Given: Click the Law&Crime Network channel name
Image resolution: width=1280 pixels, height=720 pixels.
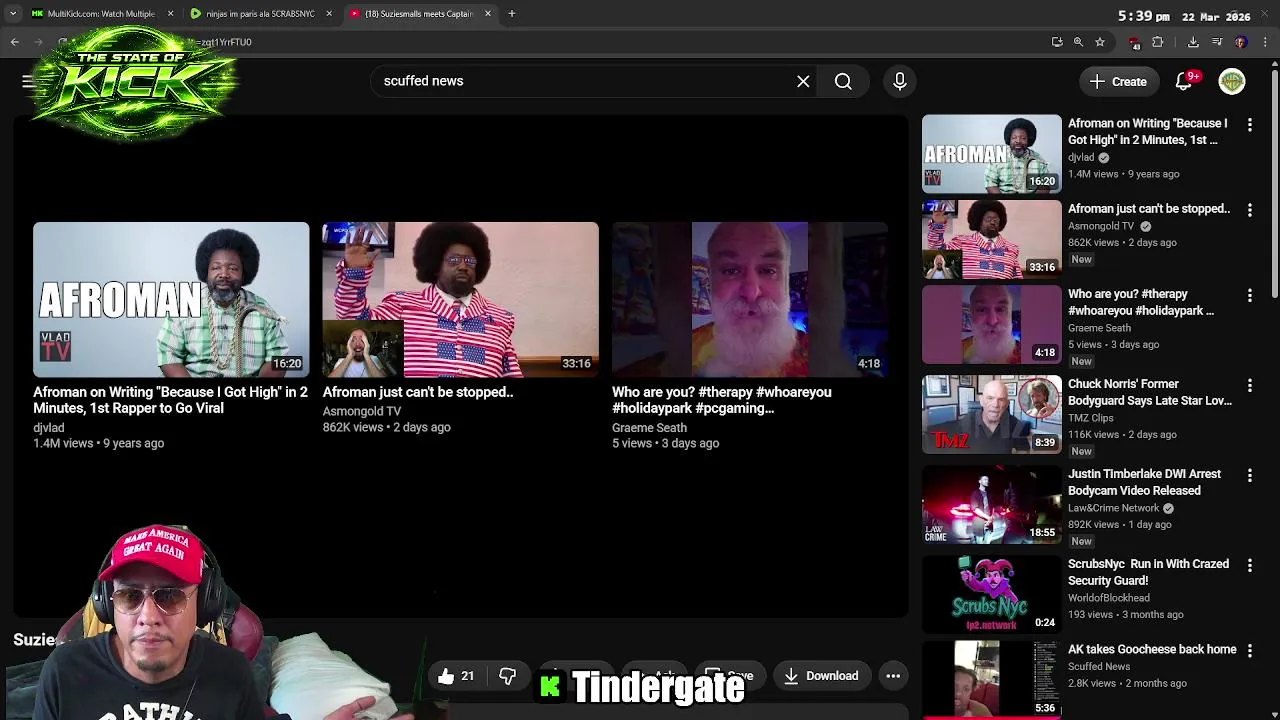Looking at the screenshot, I should [1113, 508].
